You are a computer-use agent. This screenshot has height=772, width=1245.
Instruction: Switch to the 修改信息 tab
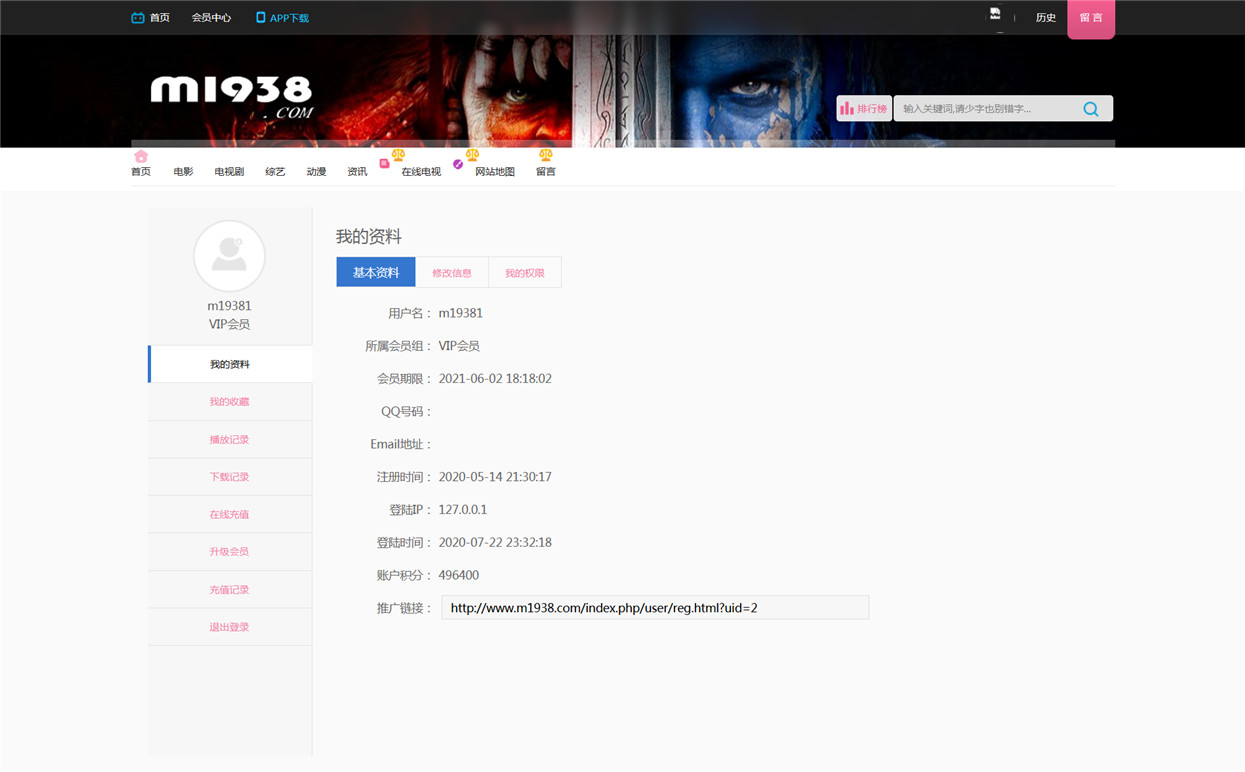click(452, 273)
